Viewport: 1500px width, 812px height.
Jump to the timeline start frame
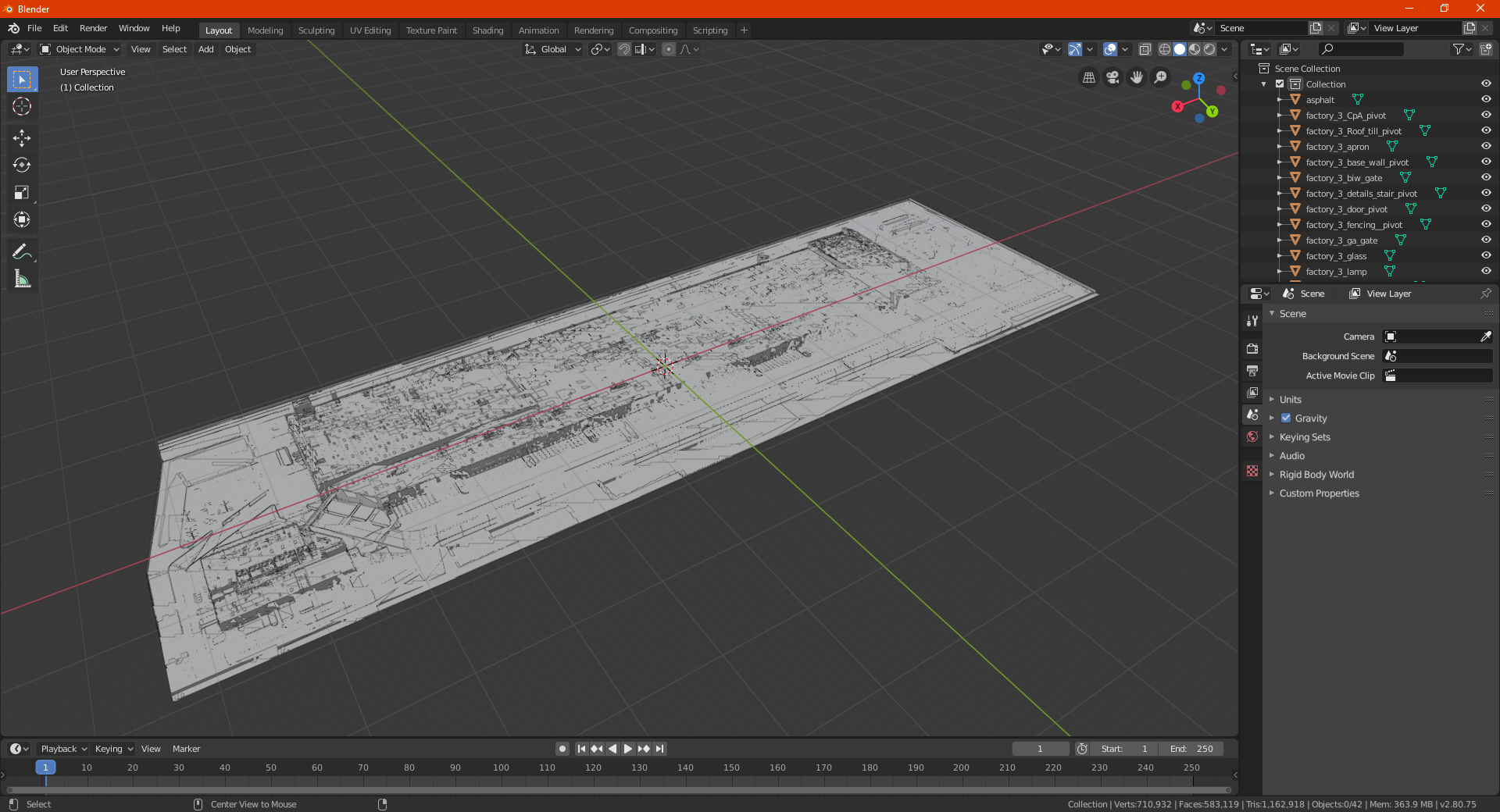(x=581, y=749)
